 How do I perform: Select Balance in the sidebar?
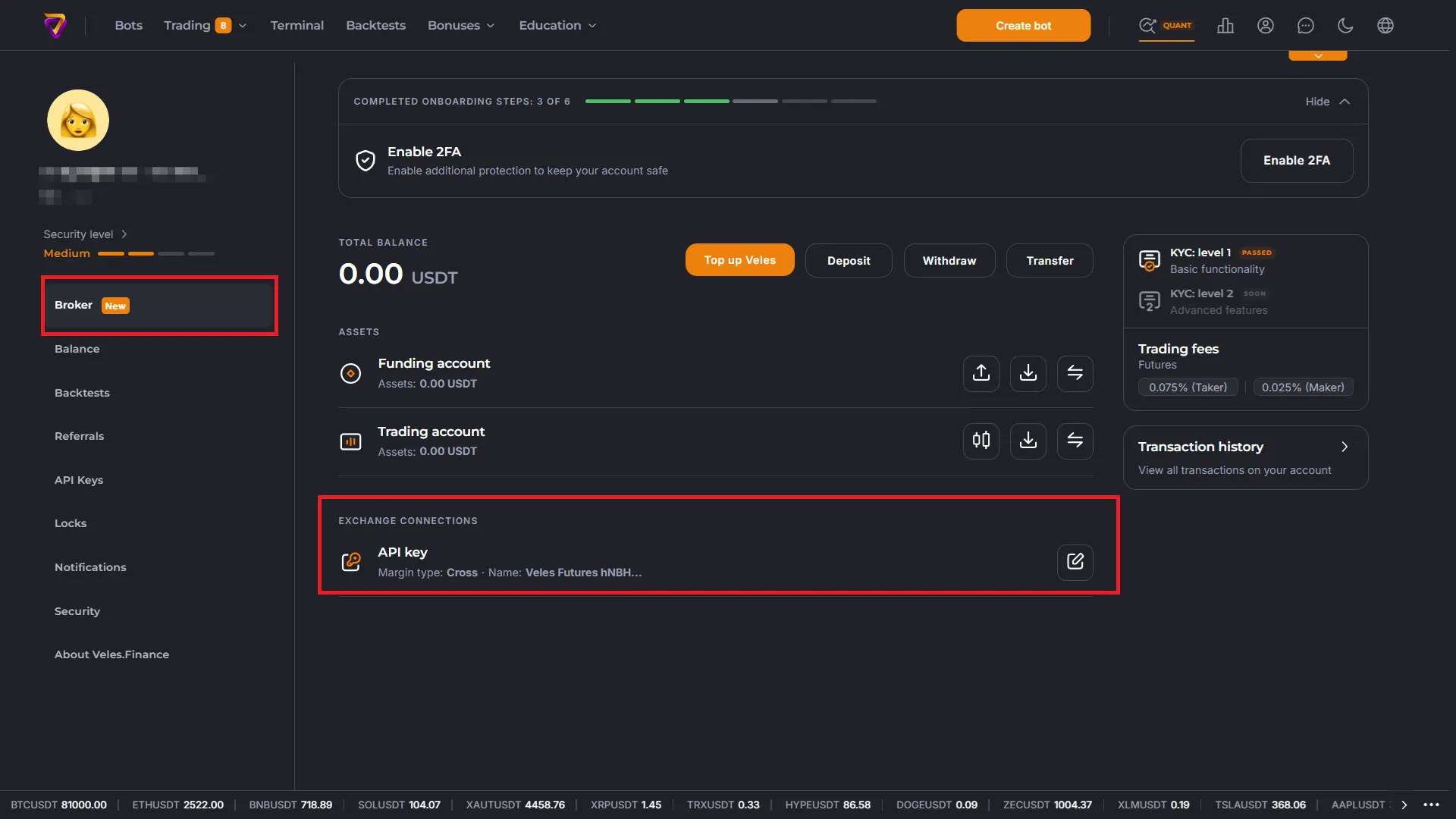pyautogui.click(x=77, y=349)
